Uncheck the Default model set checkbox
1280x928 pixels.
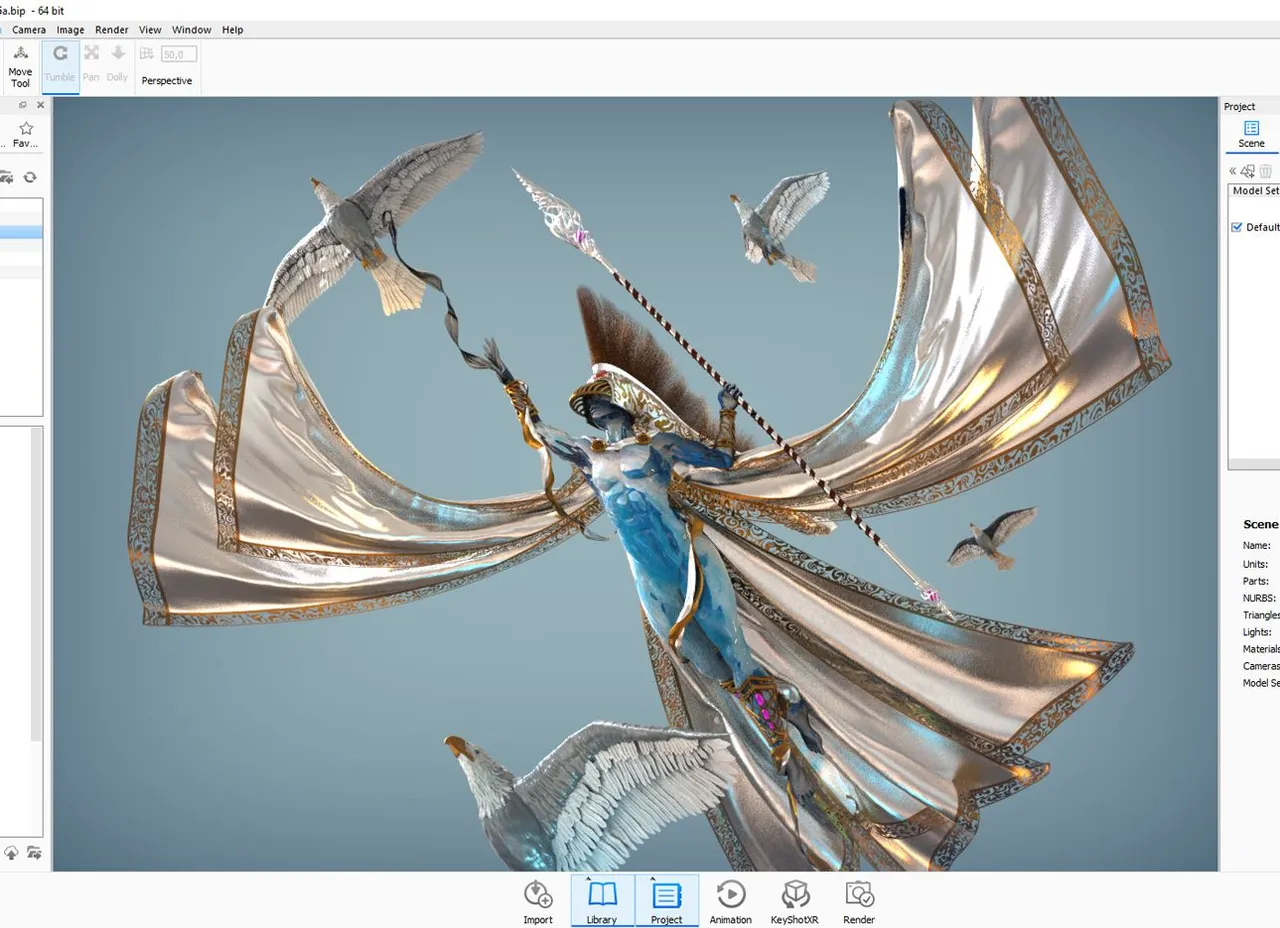[x=1237, y=227]
